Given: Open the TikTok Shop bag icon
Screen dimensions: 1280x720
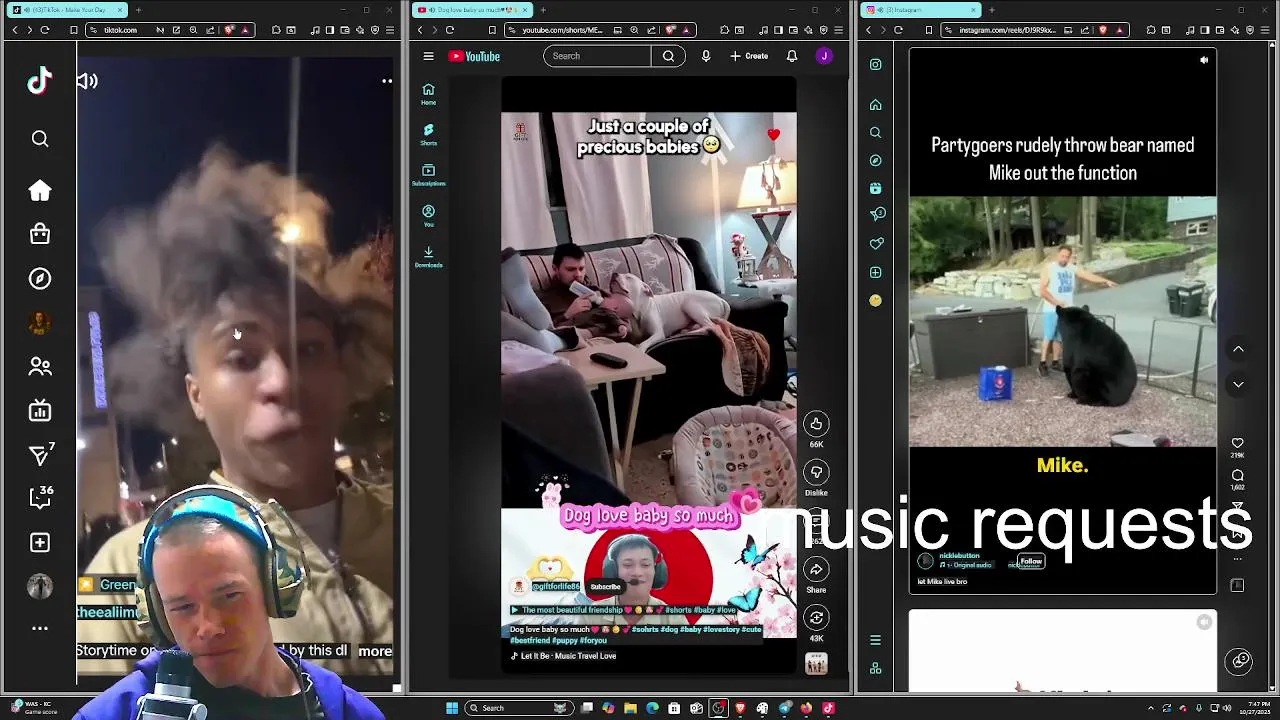Looking at the screenshot, I should click(40, 234).
